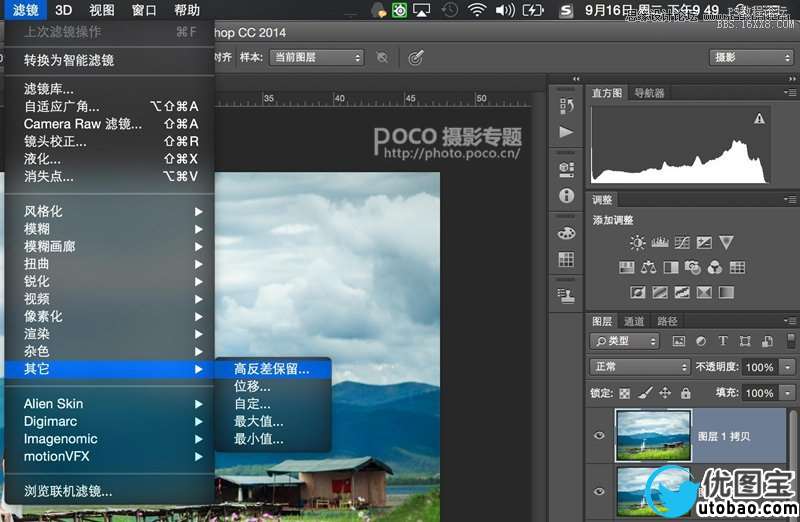Toggle lock all padlock icon
Screen dimensions: 800x522
click(x=686, y=393)
